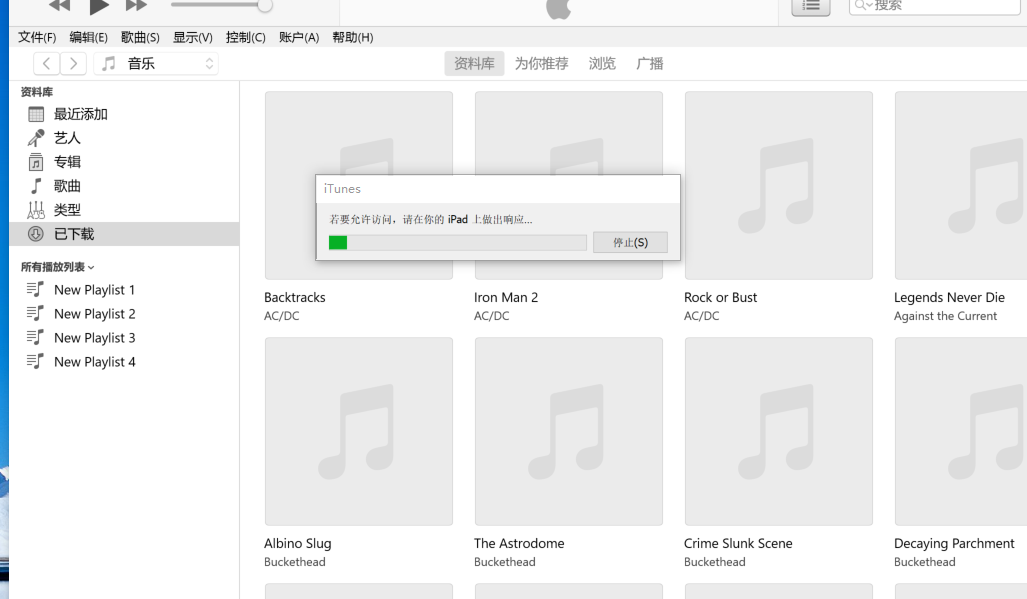Image resolution: width=1027 pixels, height=599 pixels.
Task: Open the 帮助(H) menu
Action: [x=352, y=37]
